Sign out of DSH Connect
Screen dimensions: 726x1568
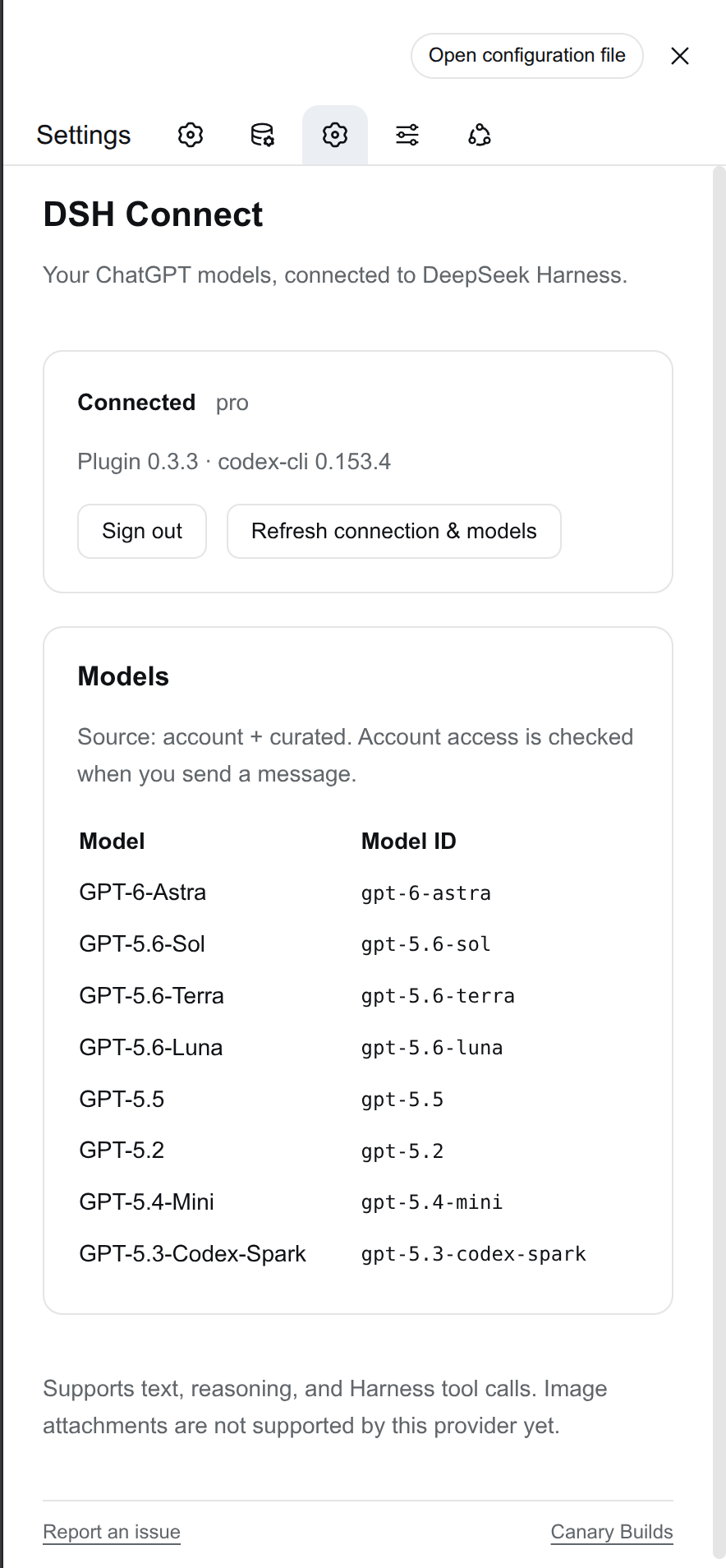pyautogui.click(x=142, y=531)
